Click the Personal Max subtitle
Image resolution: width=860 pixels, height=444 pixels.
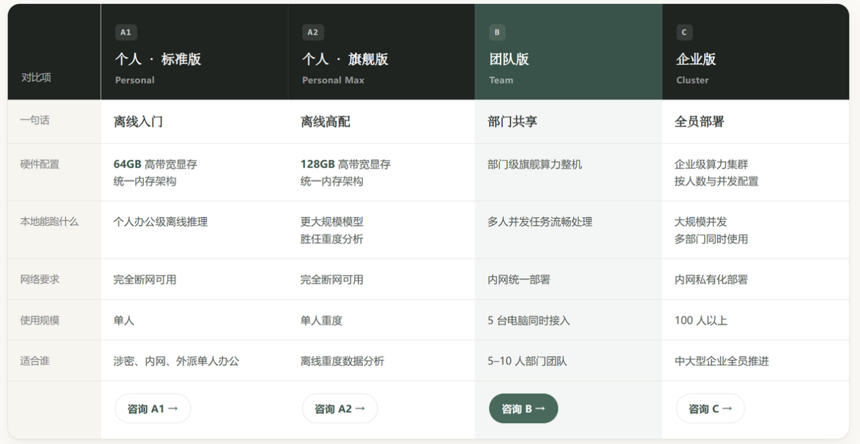(333, 80)
